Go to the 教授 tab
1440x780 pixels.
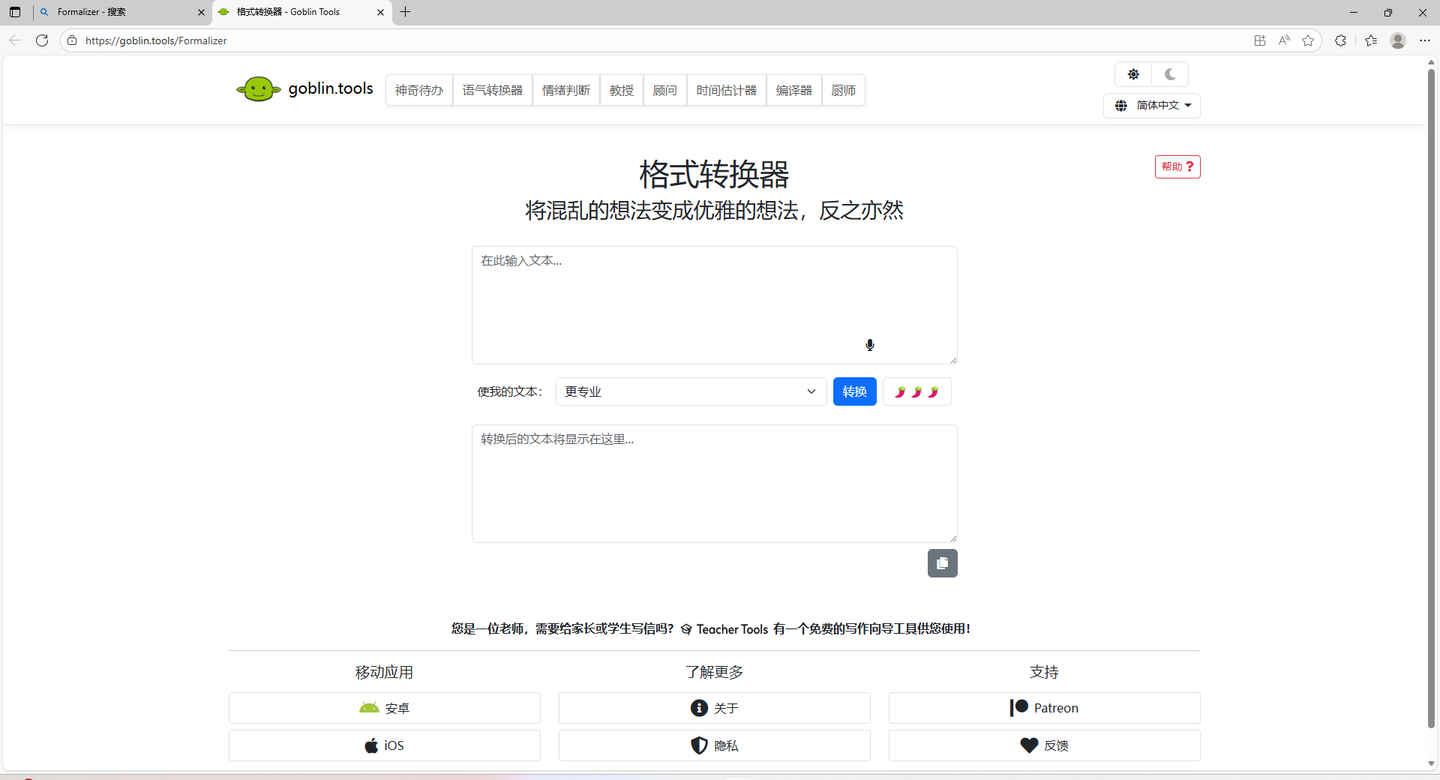(621, 90)
